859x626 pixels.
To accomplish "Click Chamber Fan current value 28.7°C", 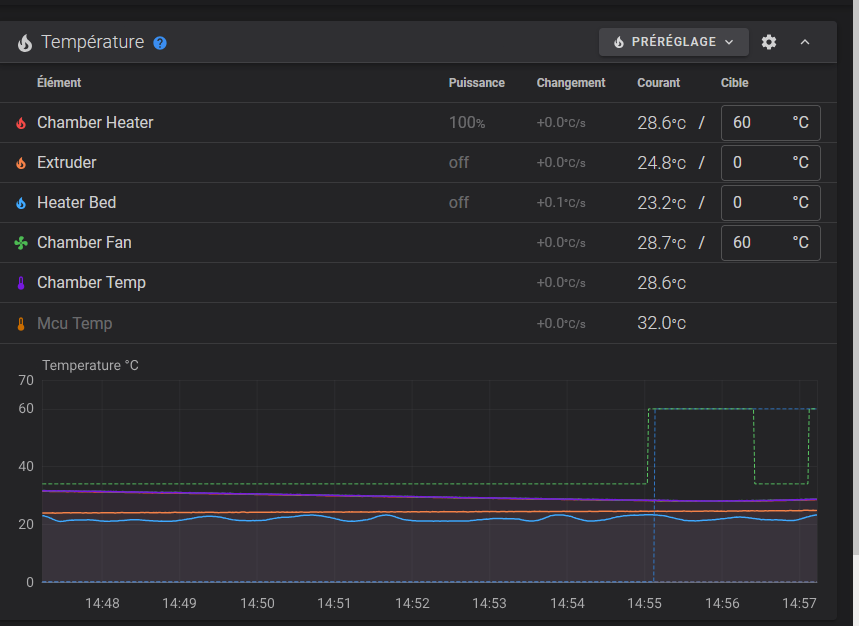I will tap(661, 243).
